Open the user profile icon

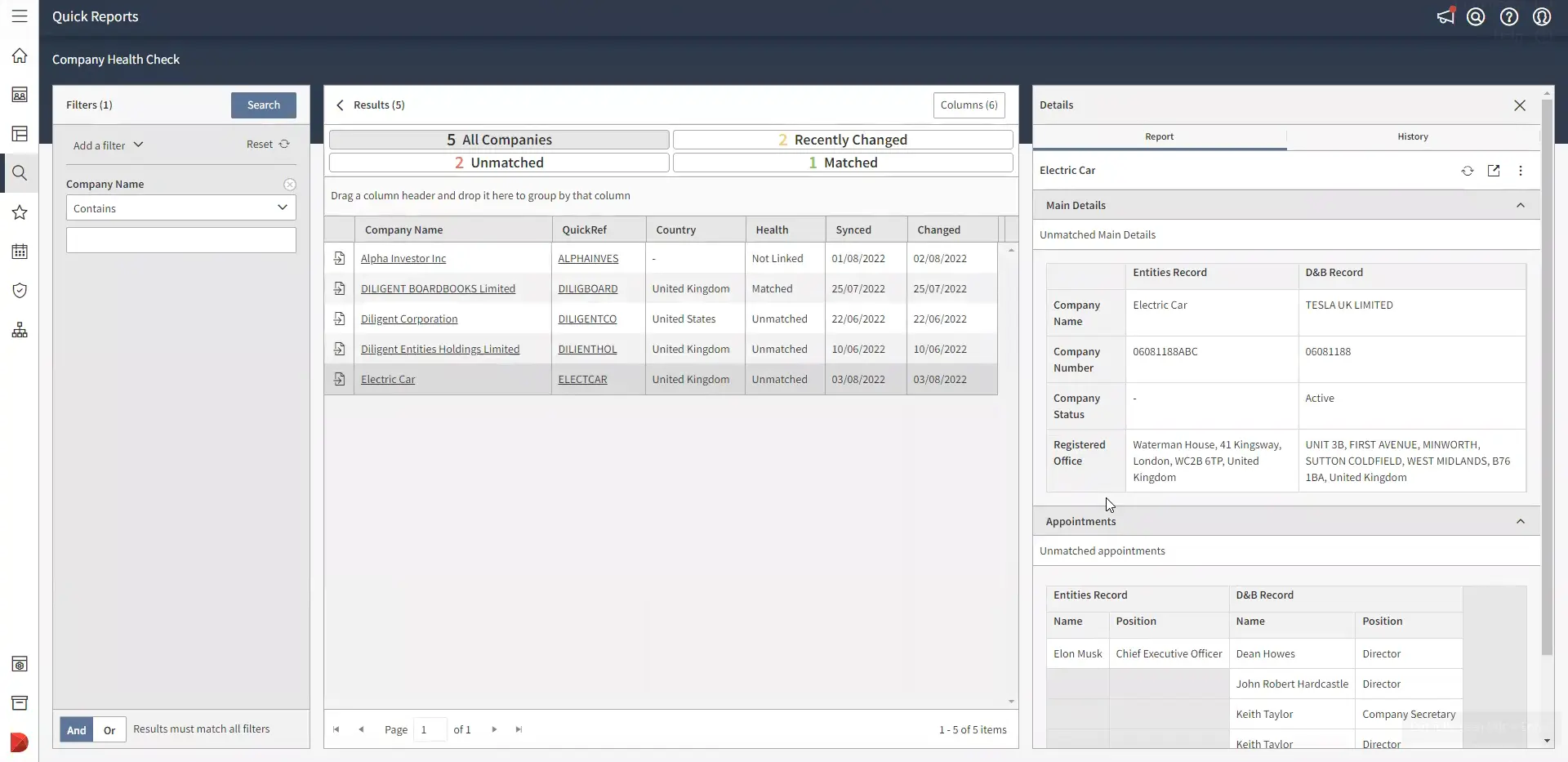[1542, 16]
